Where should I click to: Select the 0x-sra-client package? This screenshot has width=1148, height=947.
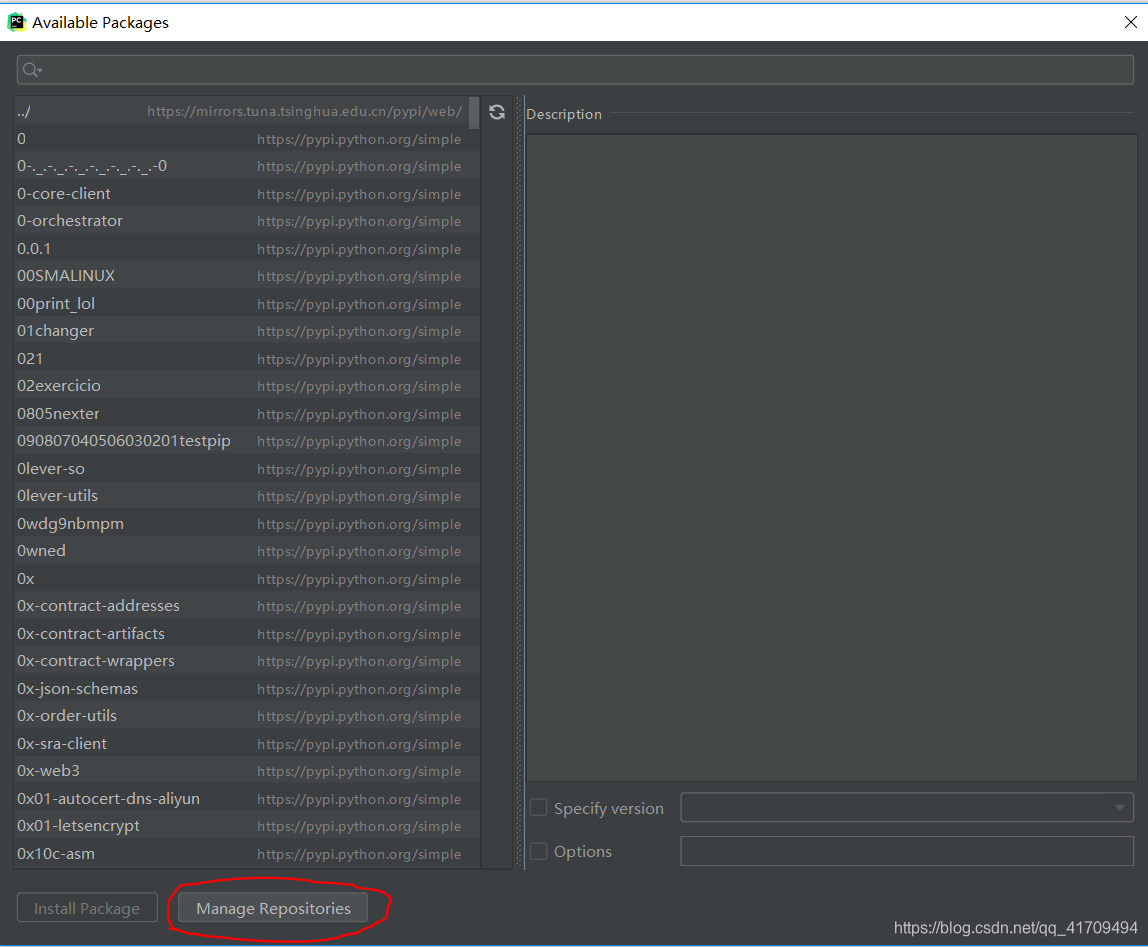point(247,743)
